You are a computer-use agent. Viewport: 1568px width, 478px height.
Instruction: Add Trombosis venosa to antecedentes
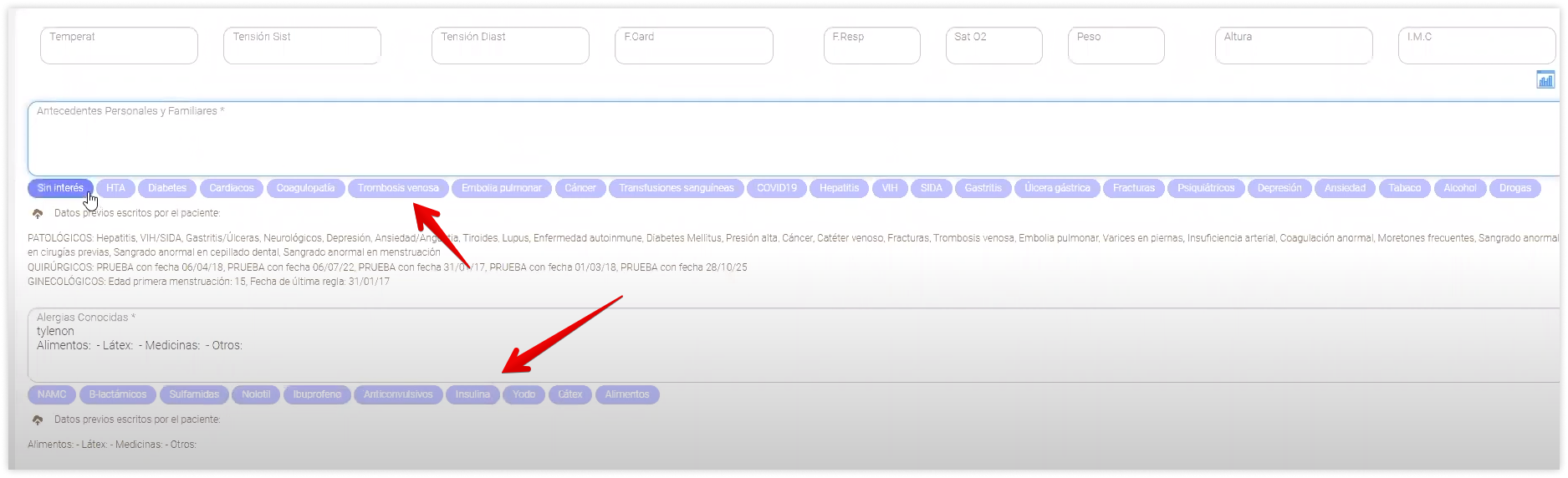pyautogui.click(x=398, y=188)
